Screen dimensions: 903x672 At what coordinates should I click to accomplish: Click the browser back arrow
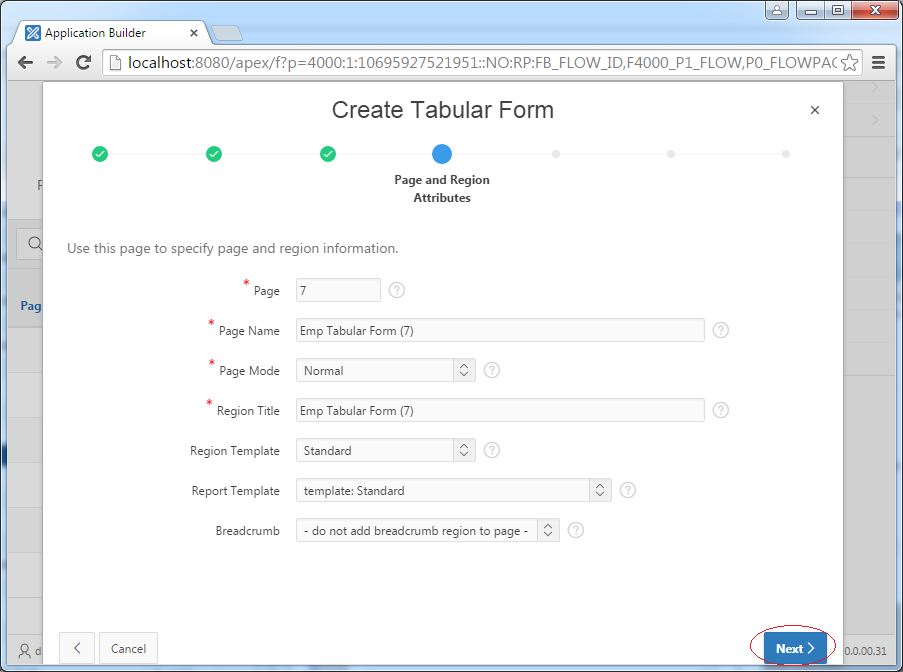click(25, 62)
